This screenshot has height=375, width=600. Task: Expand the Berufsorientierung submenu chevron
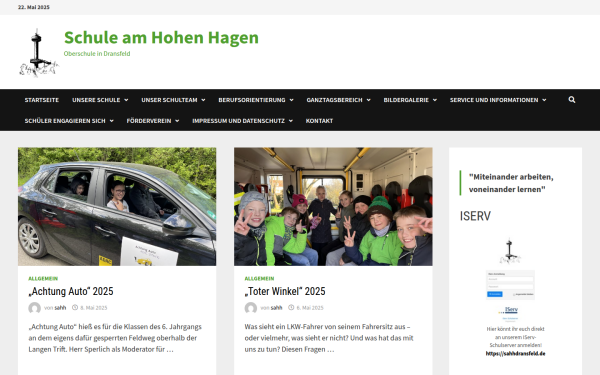(x=292, y=100)
